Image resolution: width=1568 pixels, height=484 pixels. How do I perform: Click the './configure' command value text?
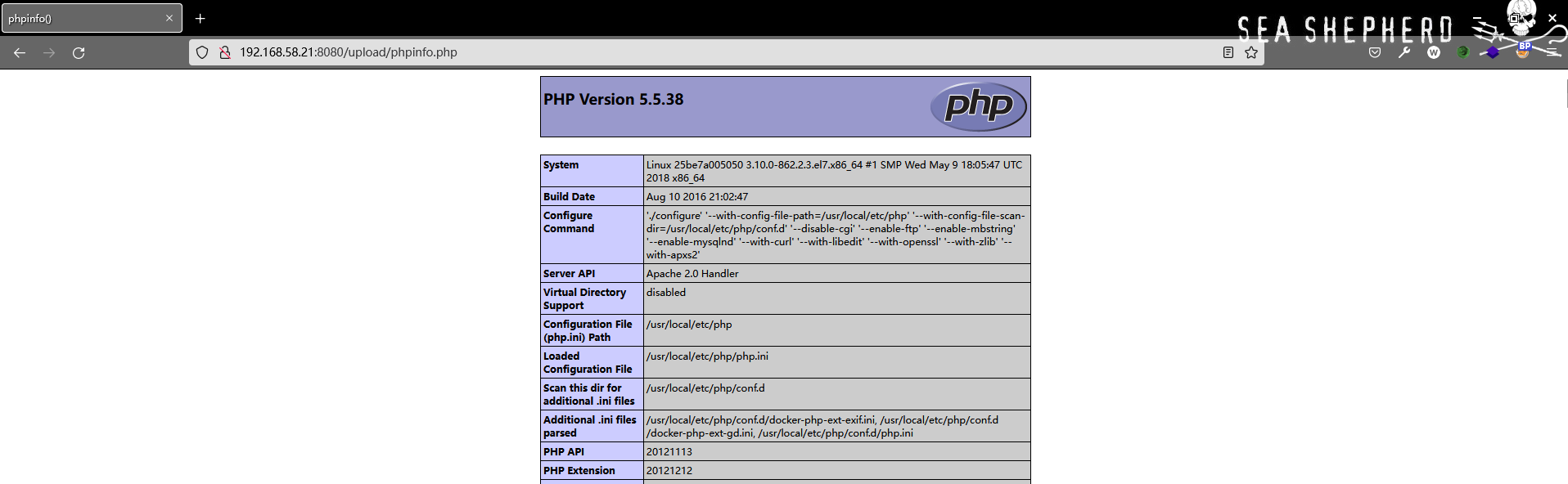pos(836,235)
